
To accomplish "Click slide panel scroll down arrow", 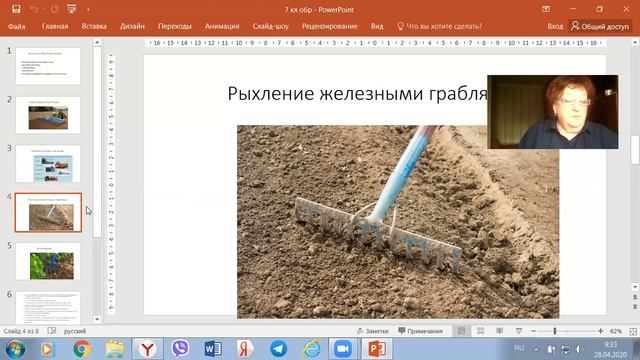I will coord(97,320).
